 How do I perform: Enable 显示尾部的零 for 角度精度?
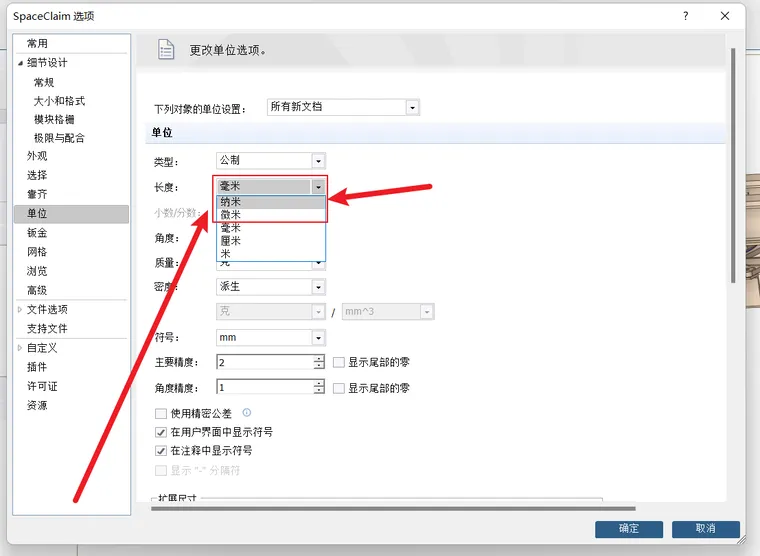[339, 388]
